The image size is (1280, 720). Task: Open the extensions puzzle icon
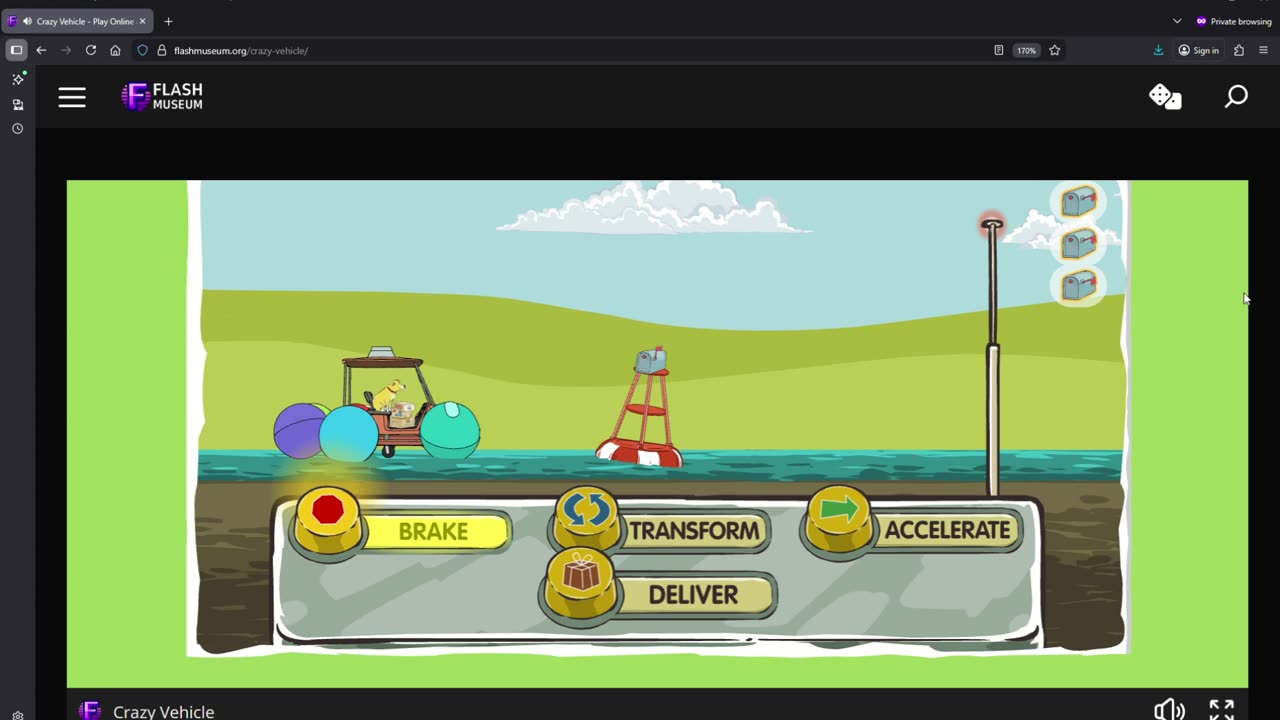(1239, 50)
